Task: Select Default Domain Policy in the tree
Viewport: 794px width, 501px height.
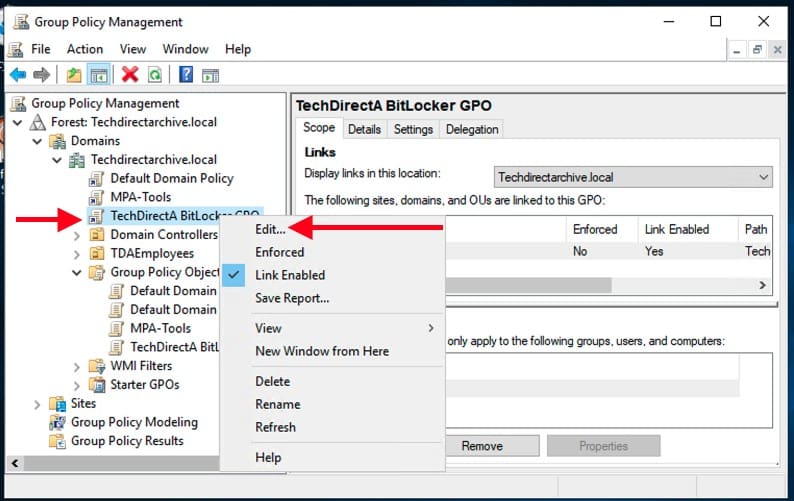Action: pos(171,178)
